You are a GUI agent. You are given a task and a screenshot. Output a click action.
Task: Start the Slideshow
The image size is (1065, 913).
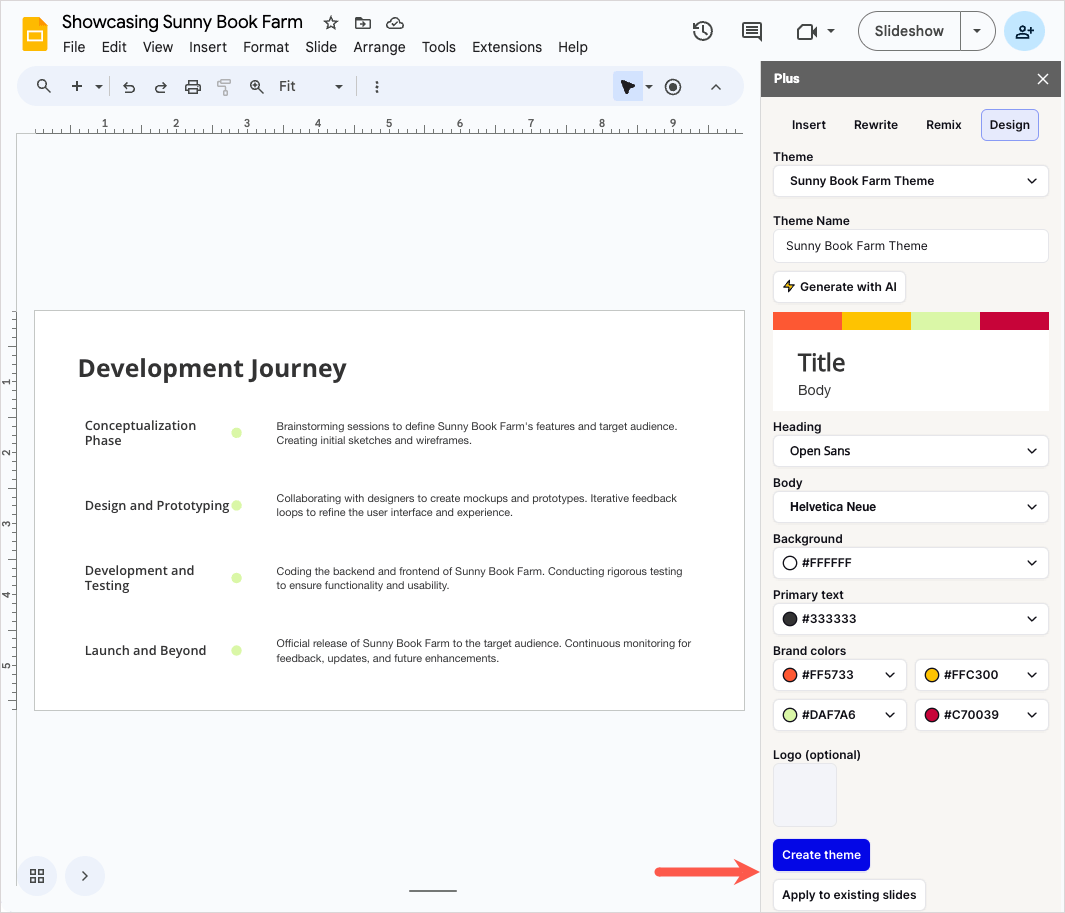[909, 31]
